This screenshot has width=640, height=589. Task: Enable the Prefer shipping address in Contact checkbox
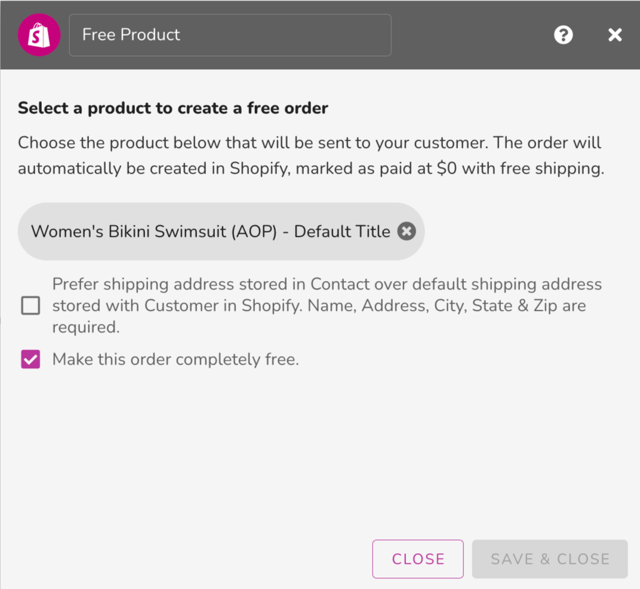coord(31,305)
